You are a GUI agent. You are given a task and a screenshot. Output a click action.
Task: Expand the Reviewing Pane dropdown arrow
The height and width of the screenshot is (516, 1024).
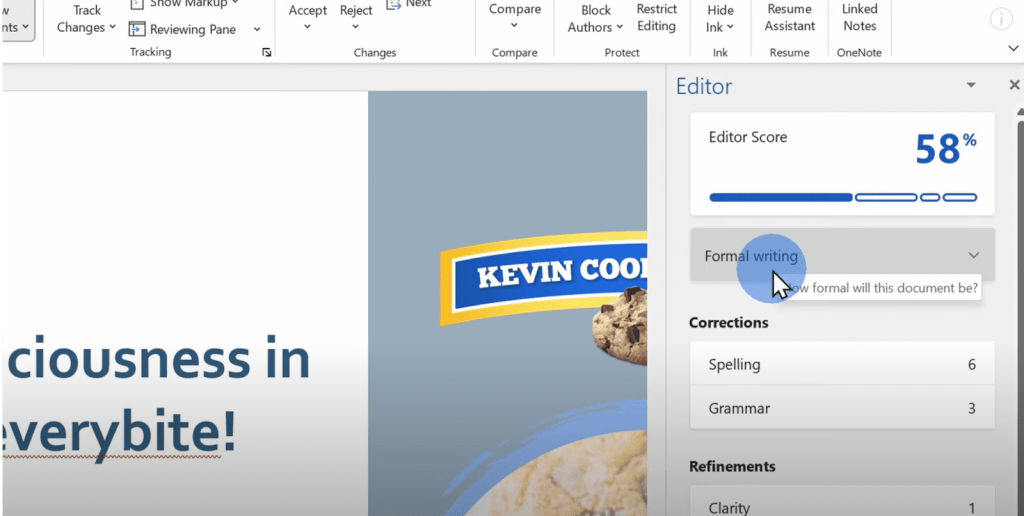coord(257,29)
